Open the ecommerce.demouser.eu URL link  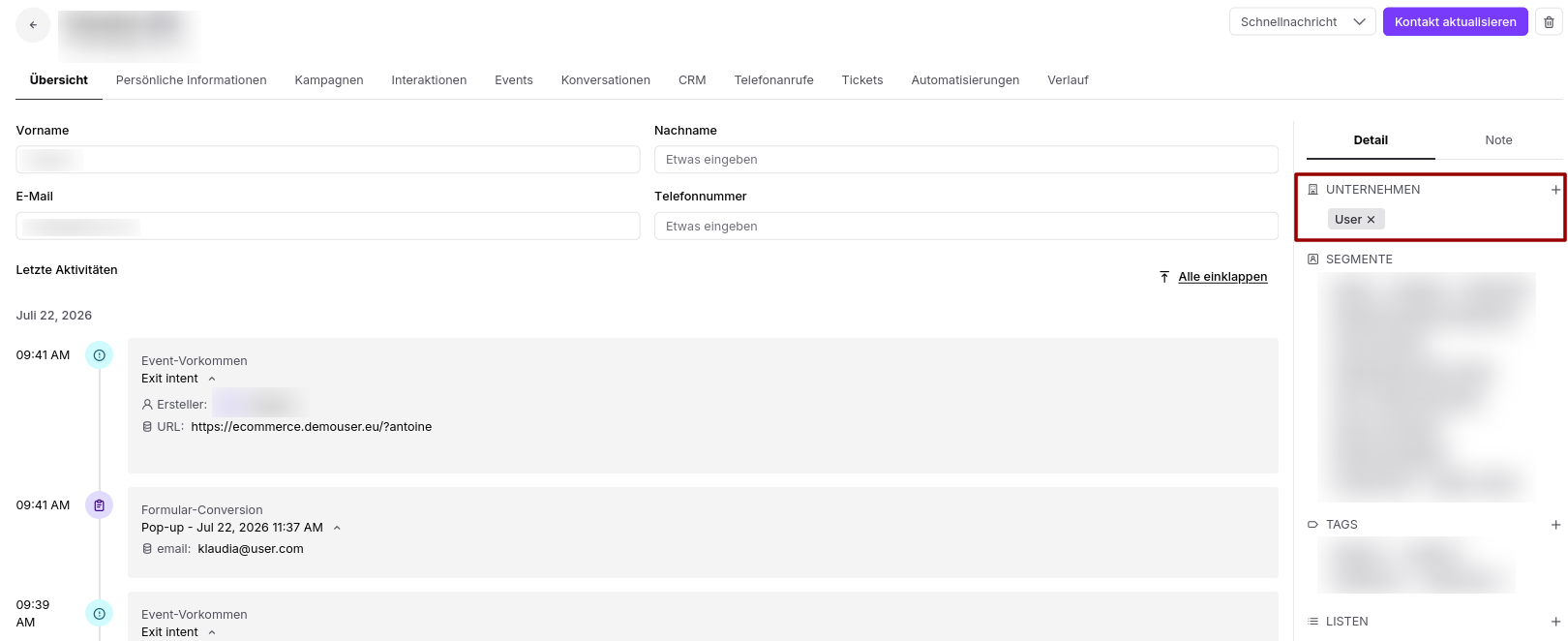pos(312,427)
